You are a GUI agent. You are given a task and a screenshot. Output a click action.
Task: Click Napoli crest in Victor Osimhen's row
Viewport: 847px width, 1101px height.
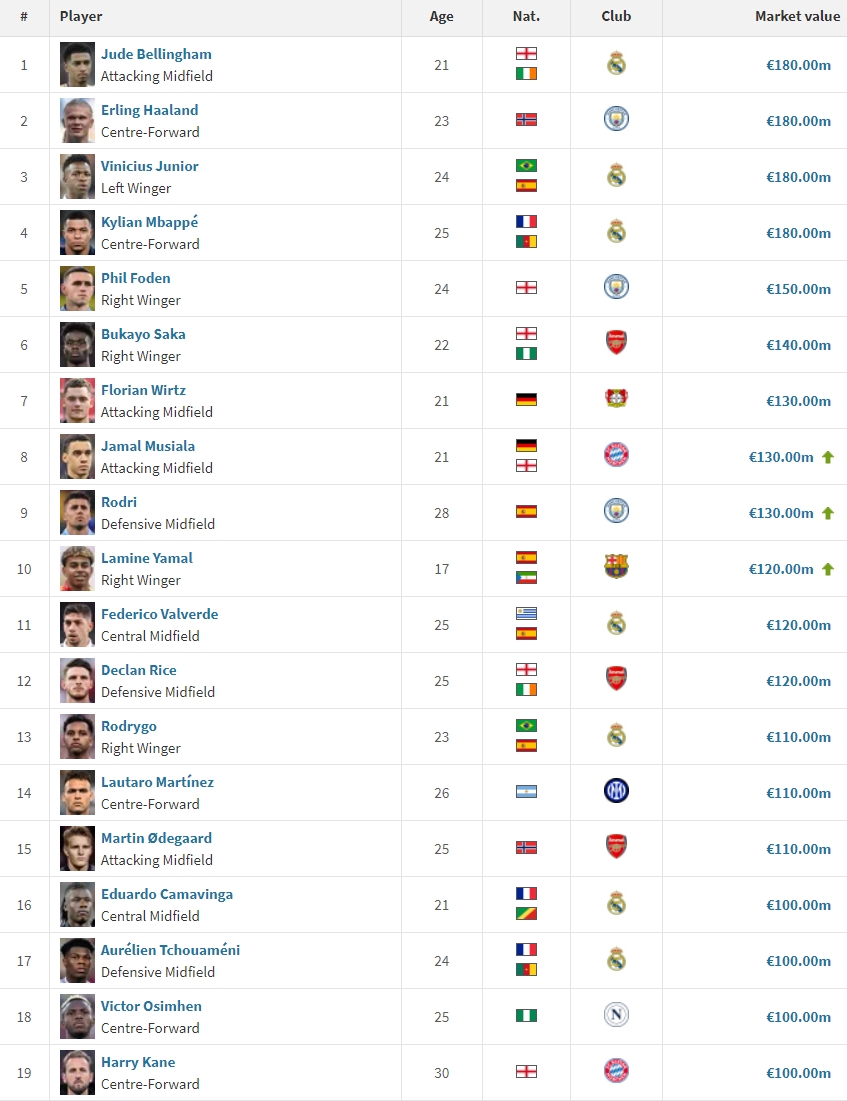(616, 1017)
